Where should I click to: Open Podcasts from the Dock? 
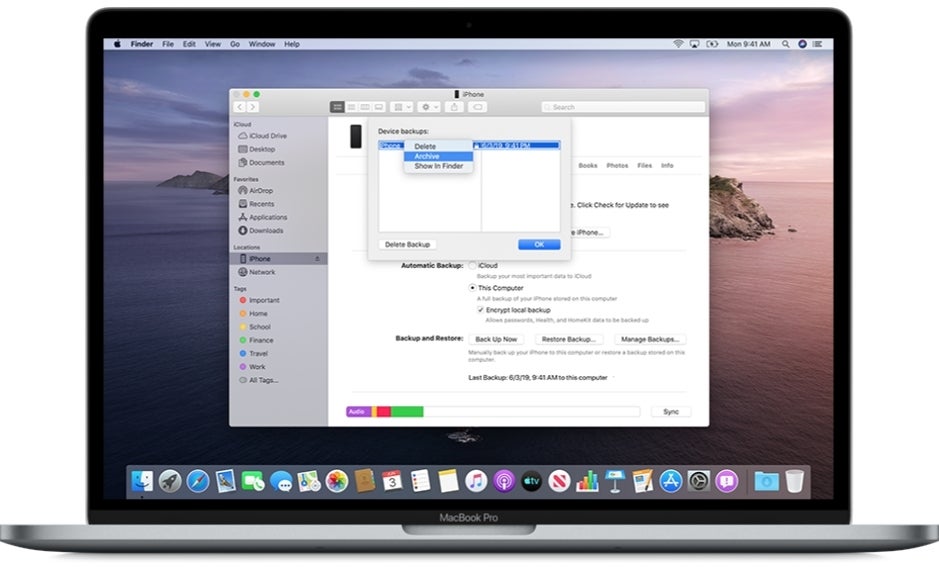(x=504, y=481)
